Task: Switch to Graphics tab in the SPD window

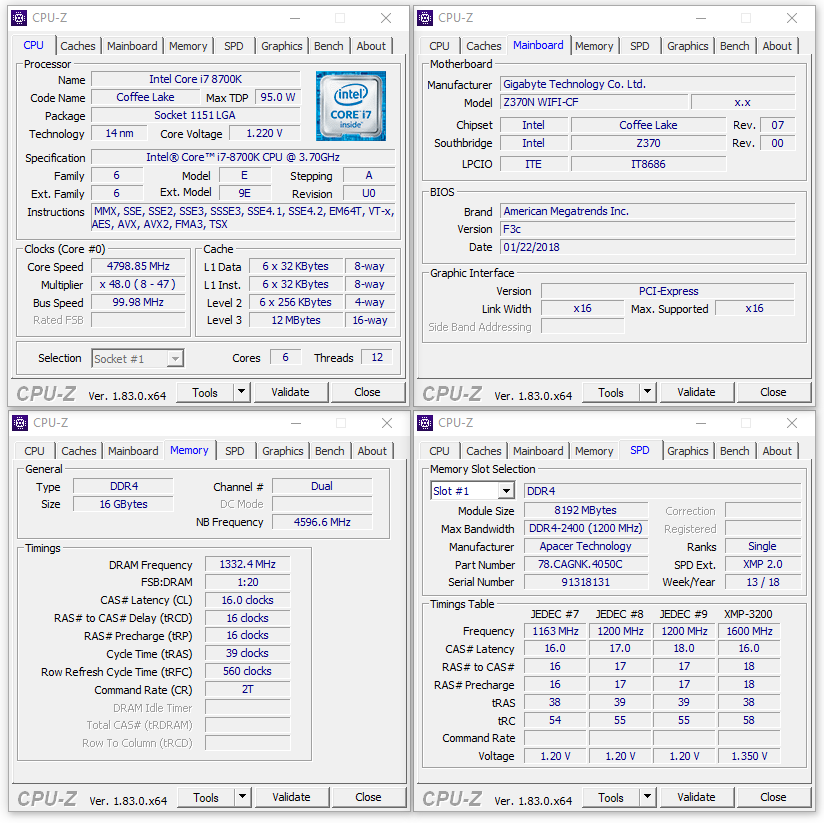Action: [x=687, y=451]
